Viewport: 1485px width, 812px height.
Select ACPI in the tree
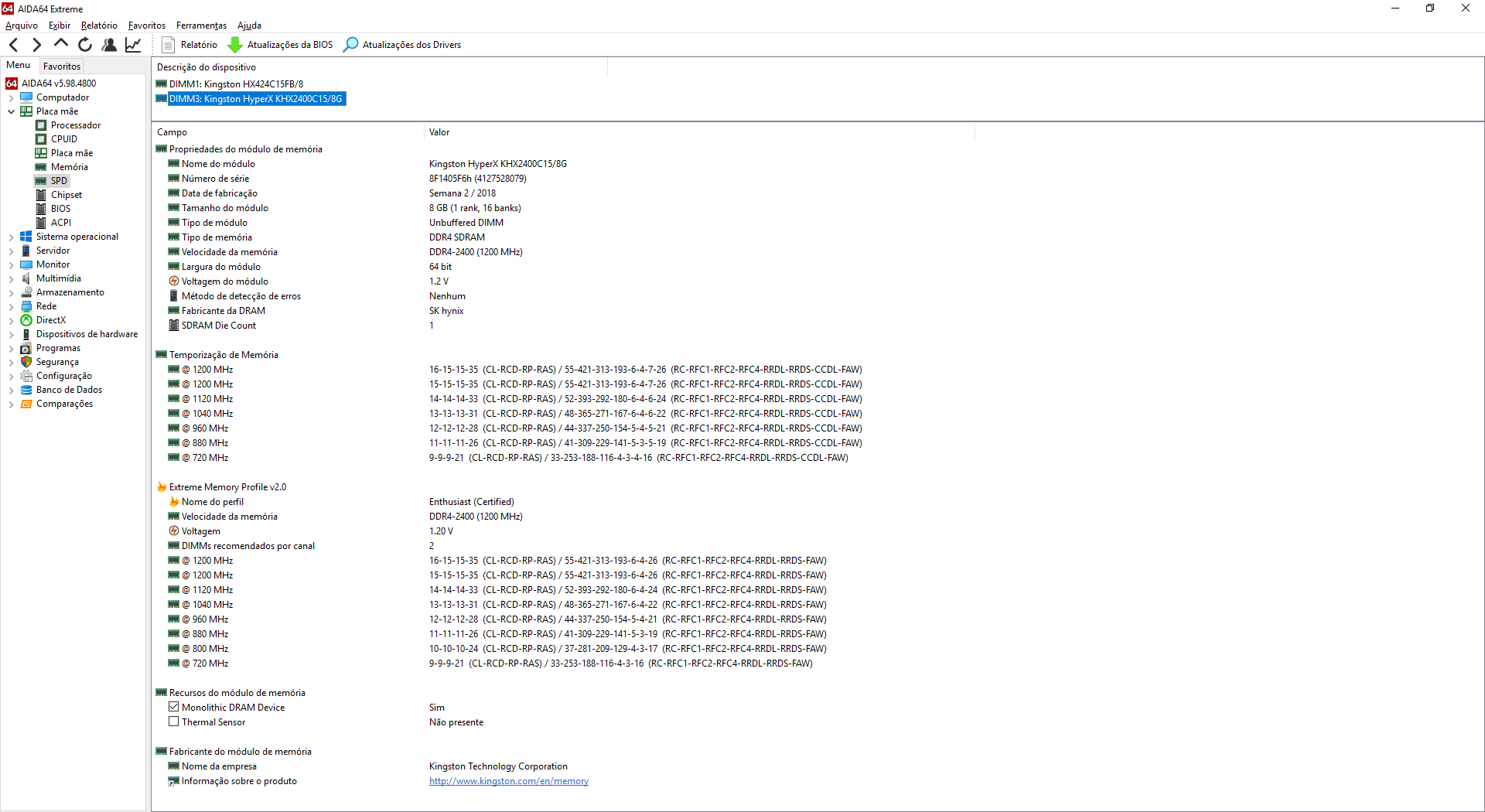click(61, 223)
